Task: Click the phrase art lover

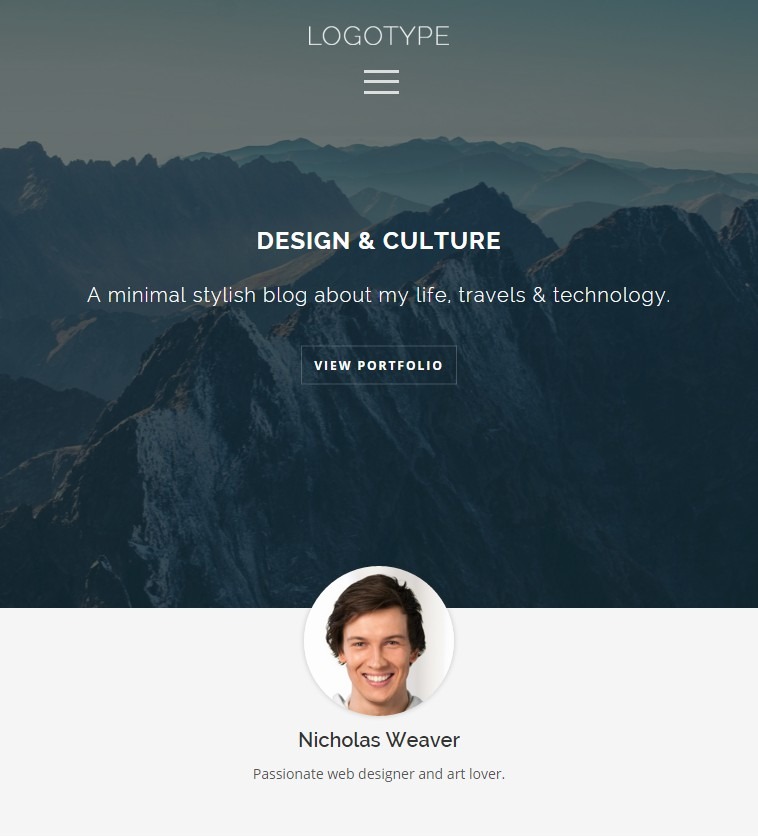Action: pos(475,774)
